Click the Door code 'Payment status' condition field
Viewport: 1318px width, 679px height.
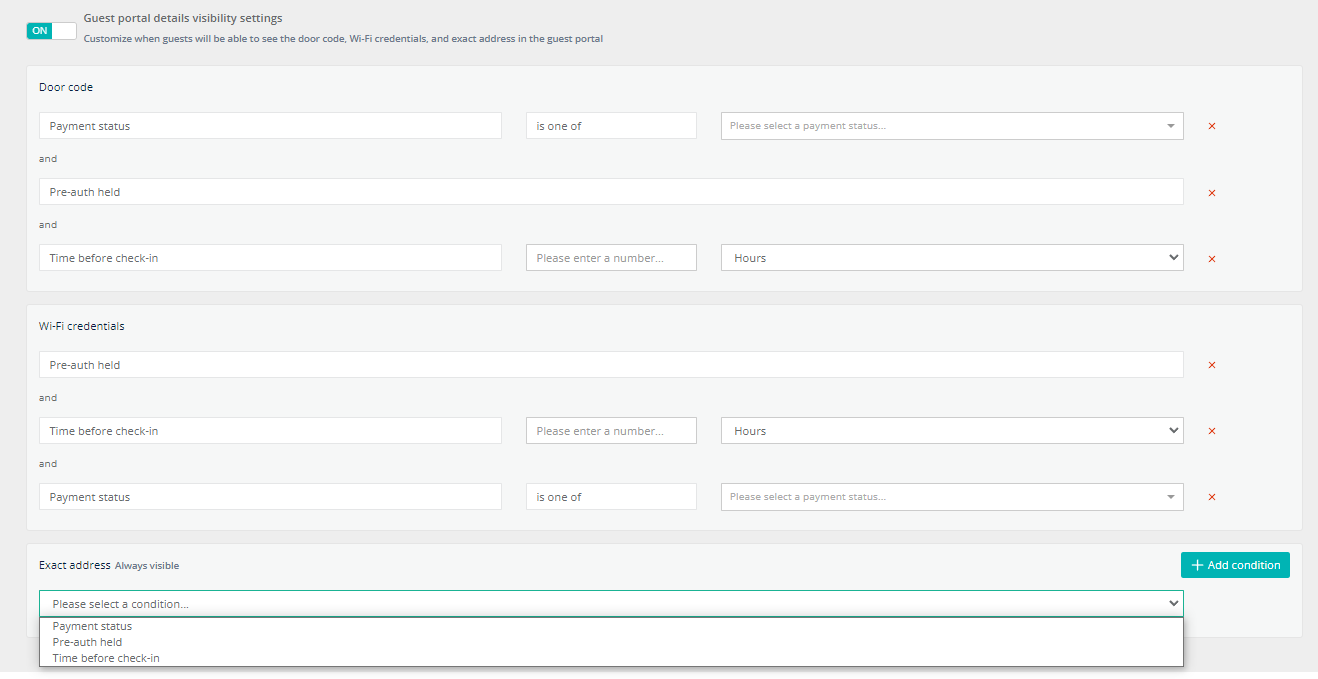click(270, 126)
